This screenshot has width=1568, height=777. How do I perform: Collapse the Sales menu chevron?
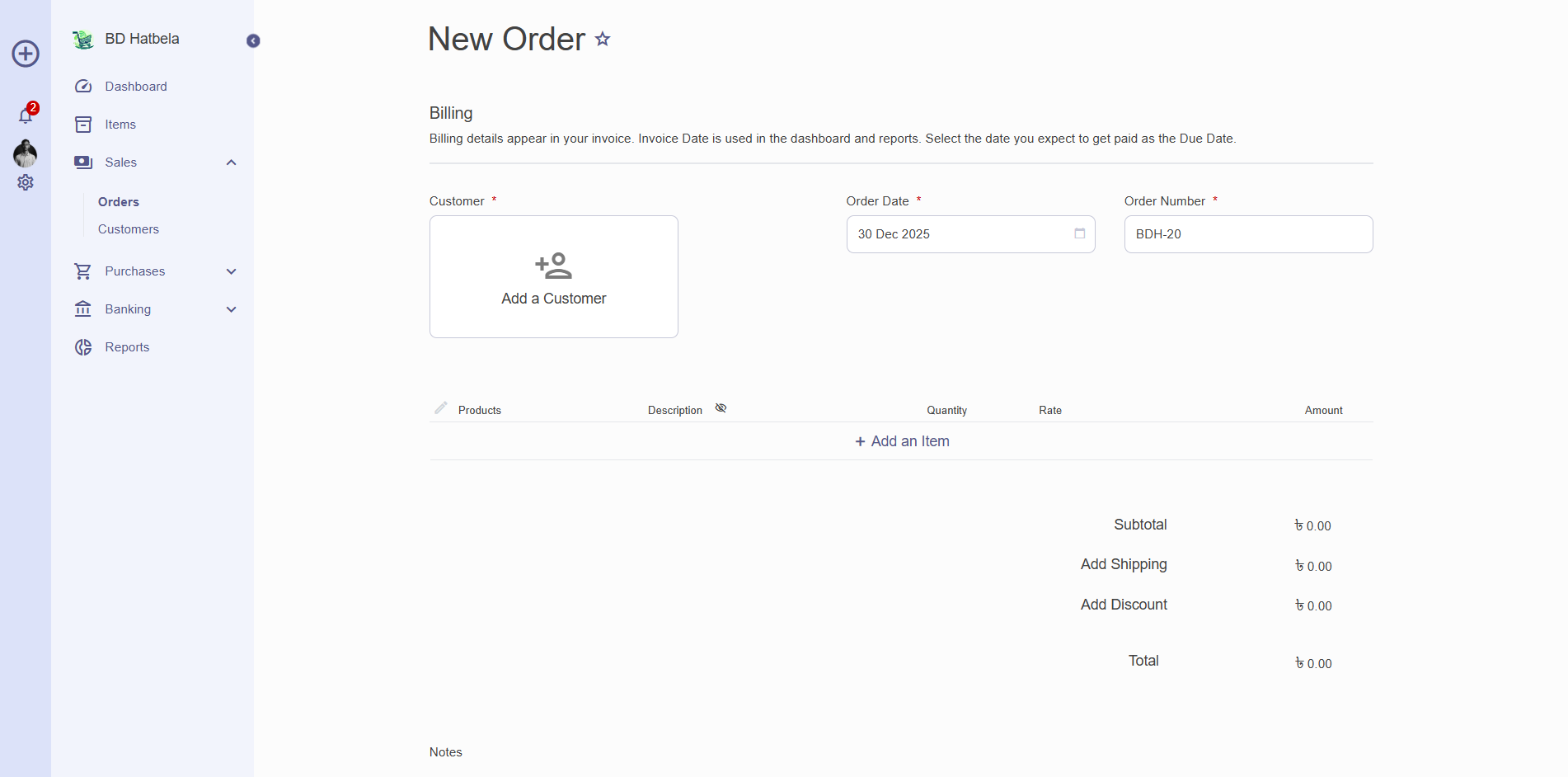coord(232,162)
